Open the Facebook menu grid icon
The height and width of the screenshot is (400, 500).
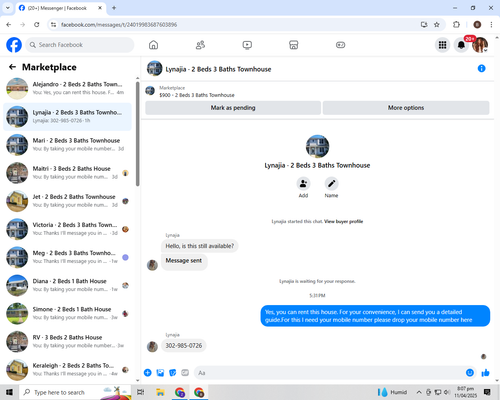[442, 45]
